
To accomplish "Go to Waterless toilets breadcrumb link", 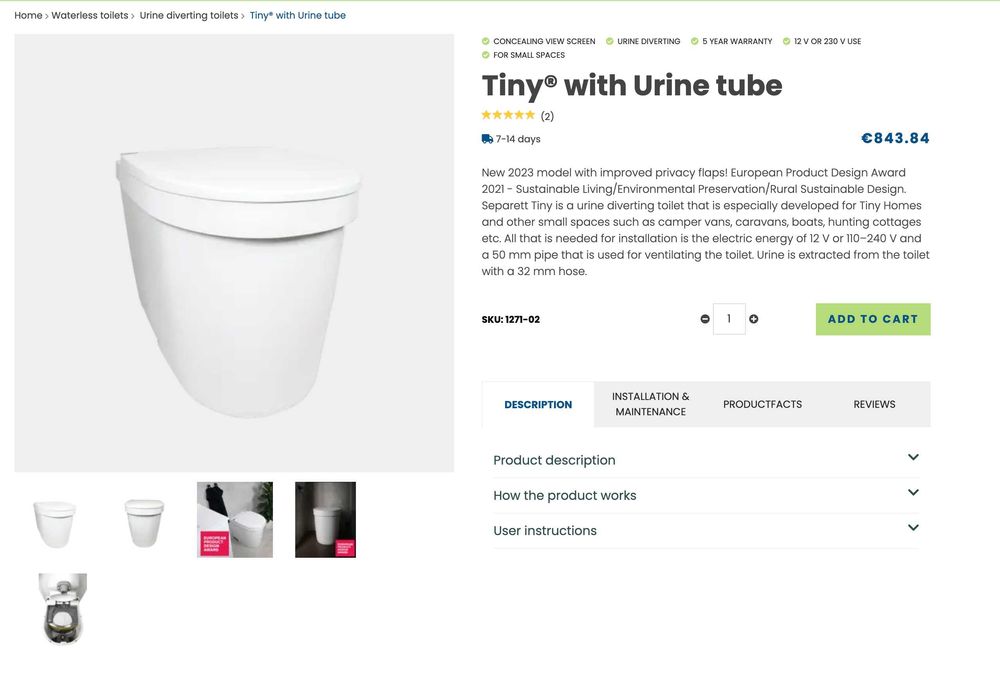I will pyautogui.click(x=90, y=16).
